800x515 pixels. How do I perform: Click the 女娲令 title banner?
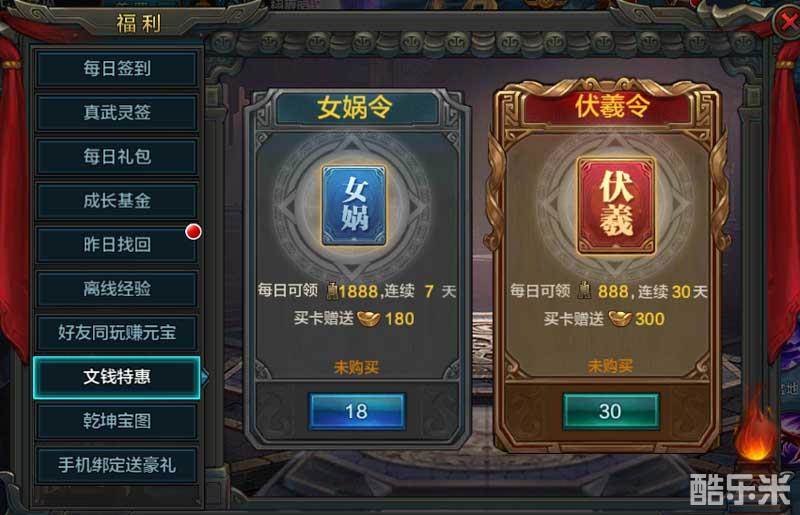(355, 108)
